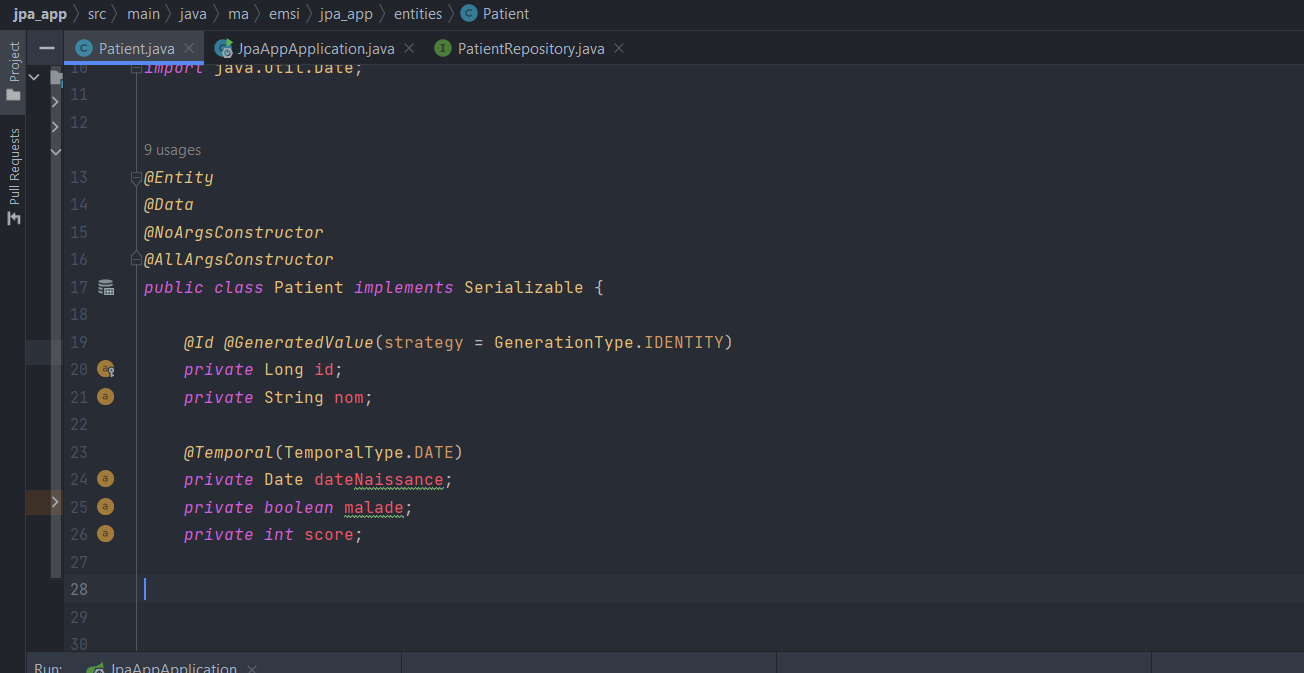Open the entities package via the breadcrumb

point(417,13)
